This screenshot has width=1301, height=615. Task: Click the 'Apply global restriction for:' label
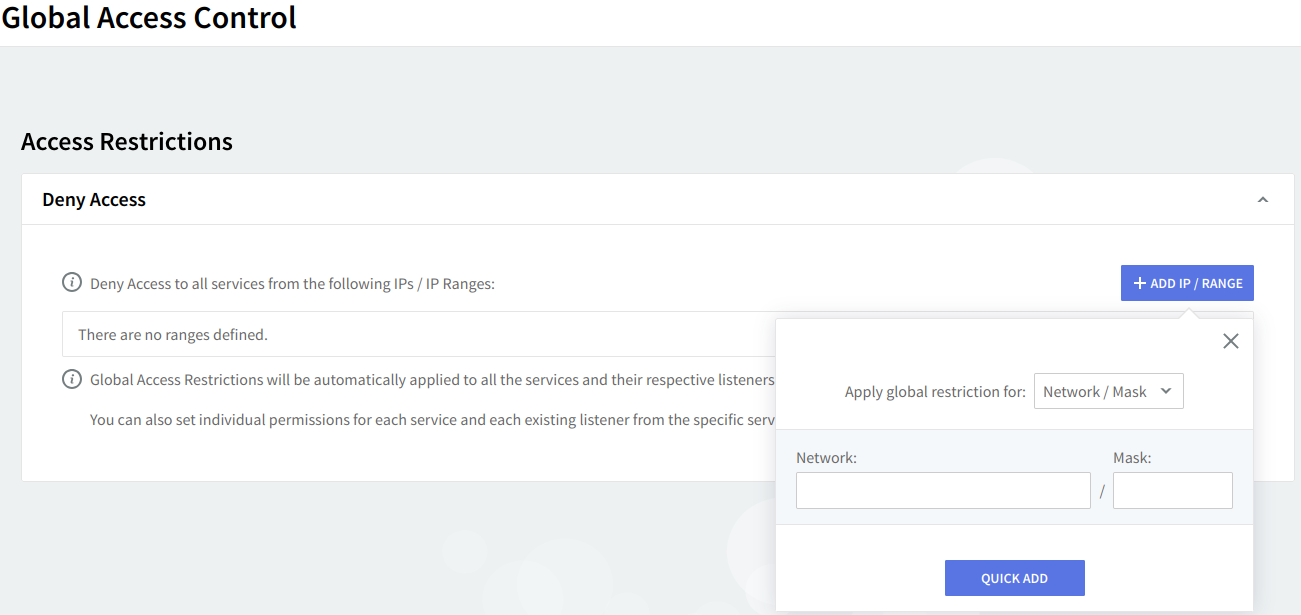935,392
